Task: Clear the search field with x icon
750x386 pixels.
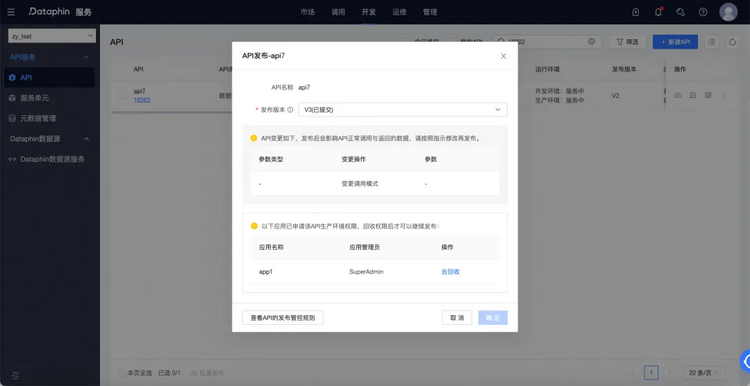Action: coord(591,42)
